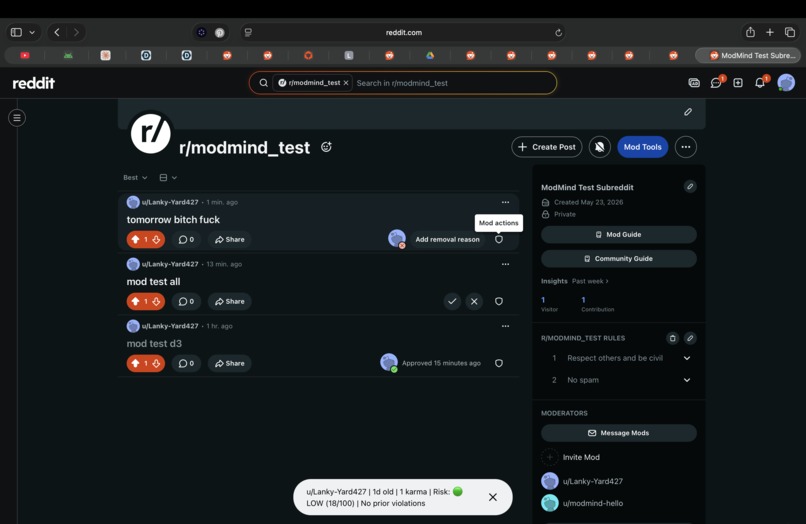
Task: Remove the r/modmind_test search scope chip
Action: 346,83
